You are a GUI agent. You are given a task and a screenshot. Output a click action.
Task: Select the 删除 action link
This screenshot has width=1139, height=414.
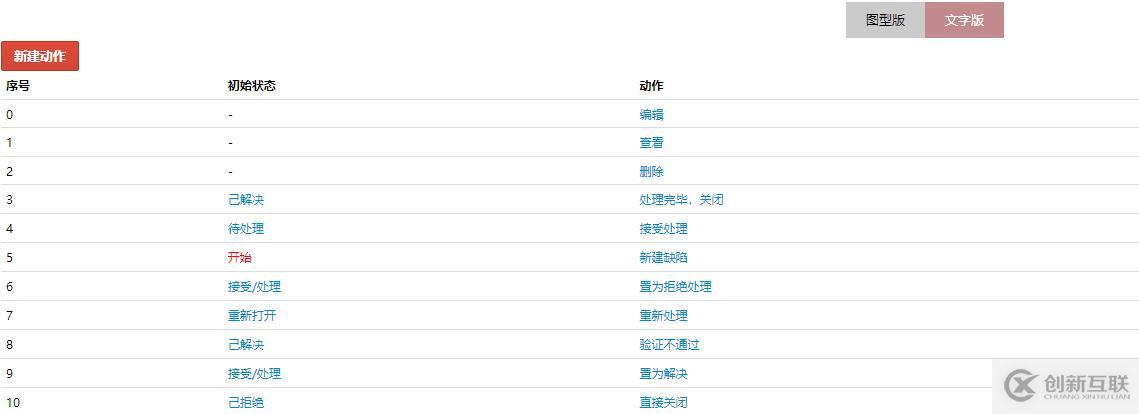(651, 172)
